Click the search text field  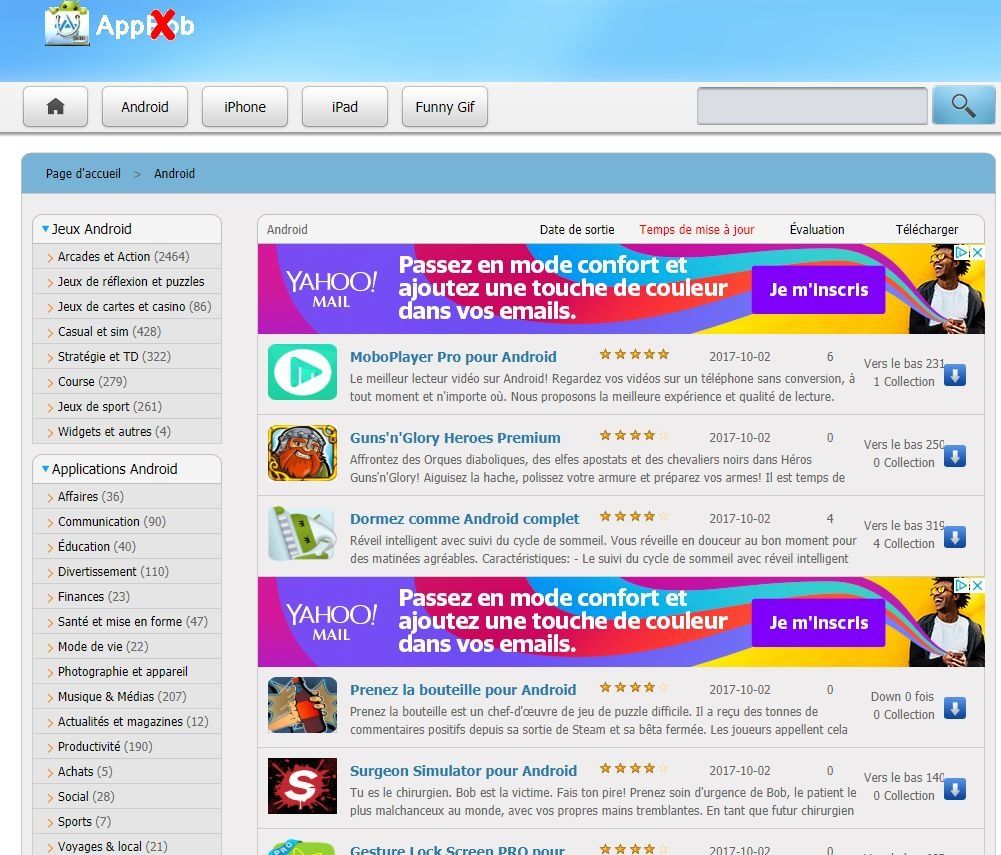[x=812, y=106]
